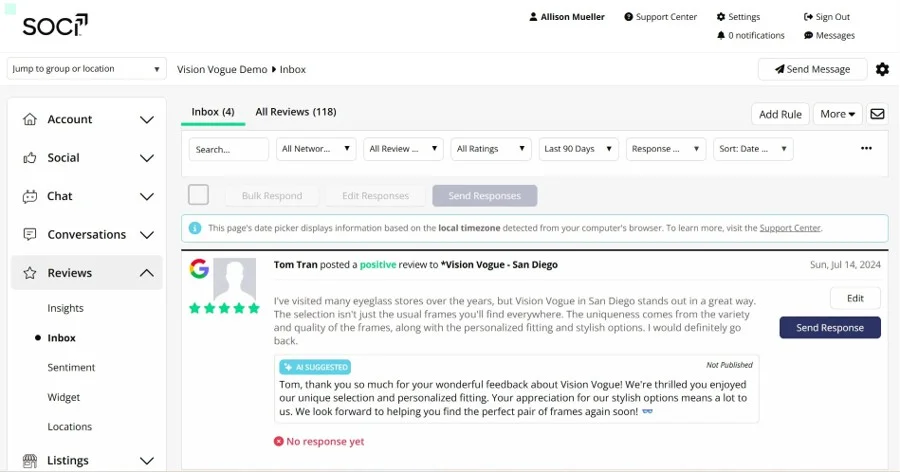The height and width of the screenshot is (472, 900).
Task: Click Edit on Tom Tran's review response
Action: [855, 298]
